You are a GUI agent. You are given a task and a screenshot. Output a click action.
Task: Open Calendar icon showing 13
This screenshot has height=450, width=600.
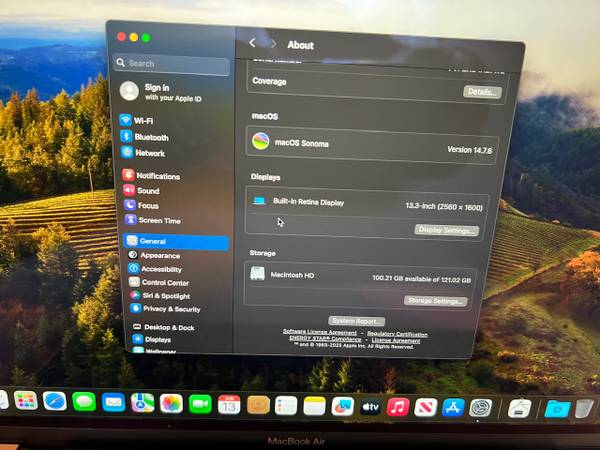click(229, 405)
